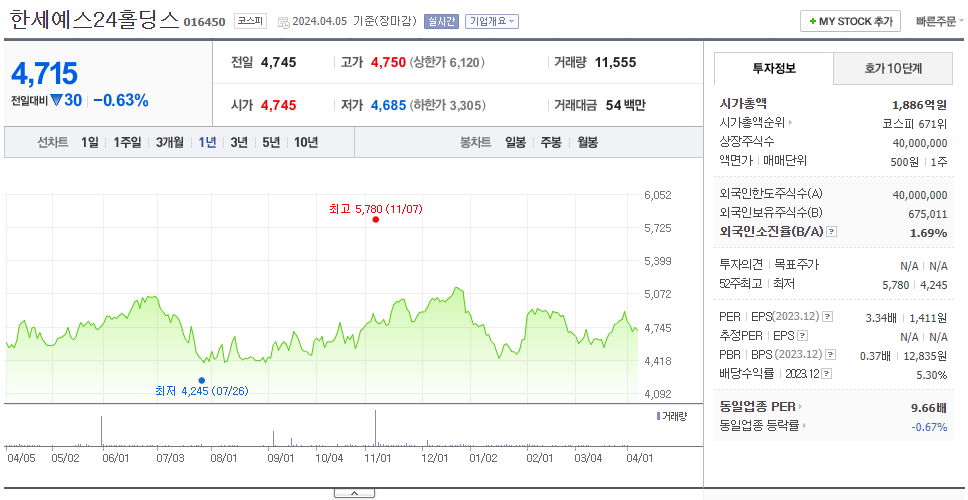Click the 6,052 price axis label
The height and width of the screenshot is (500, 968).
(x=657, y=195)
